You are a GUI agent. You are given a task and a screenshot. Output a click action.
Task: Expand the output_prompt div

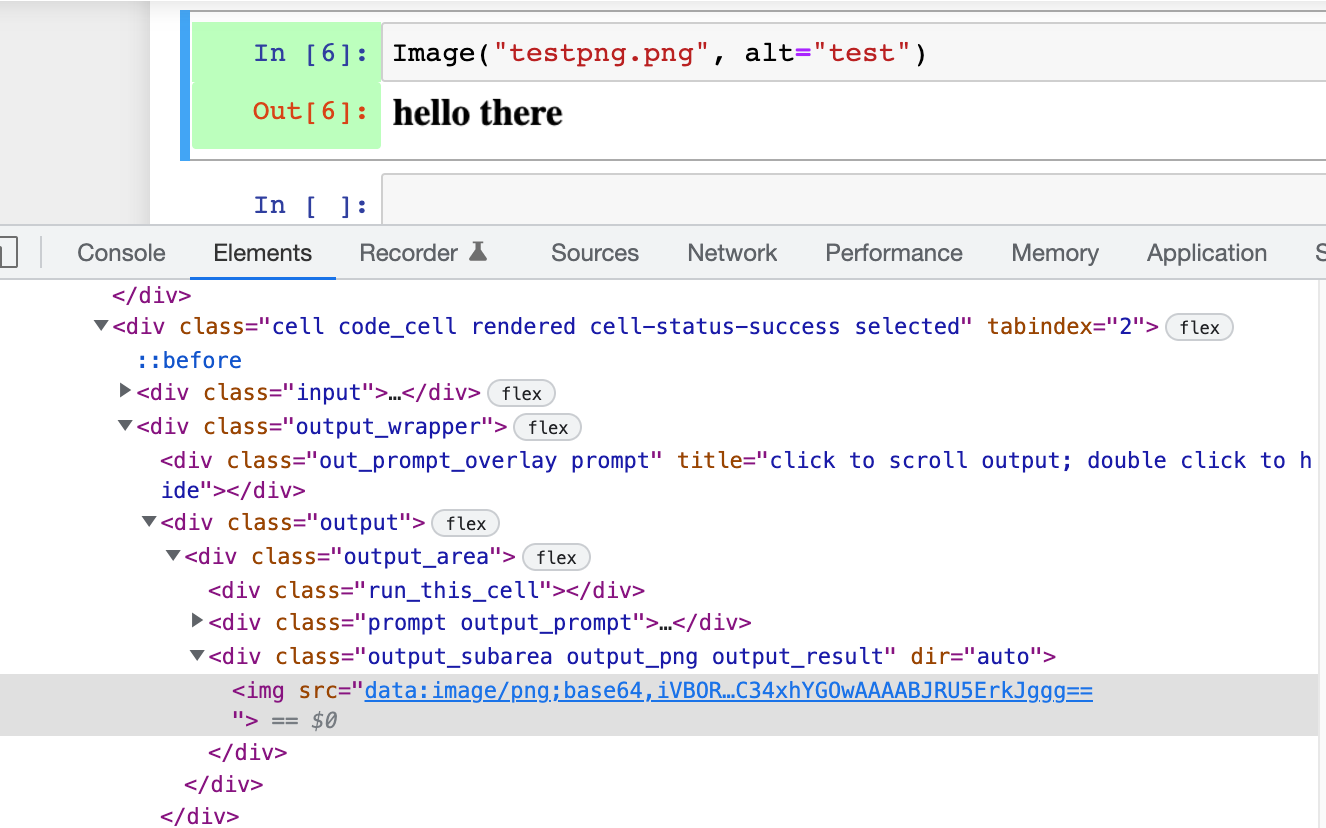[x=197, y=621]
